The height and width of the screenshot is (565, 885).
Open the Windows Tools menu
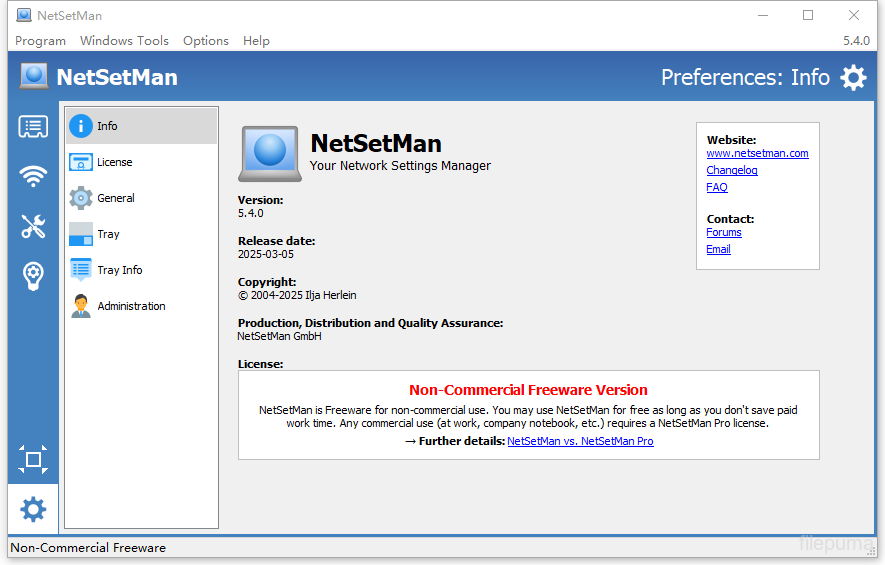coord(124,41)
